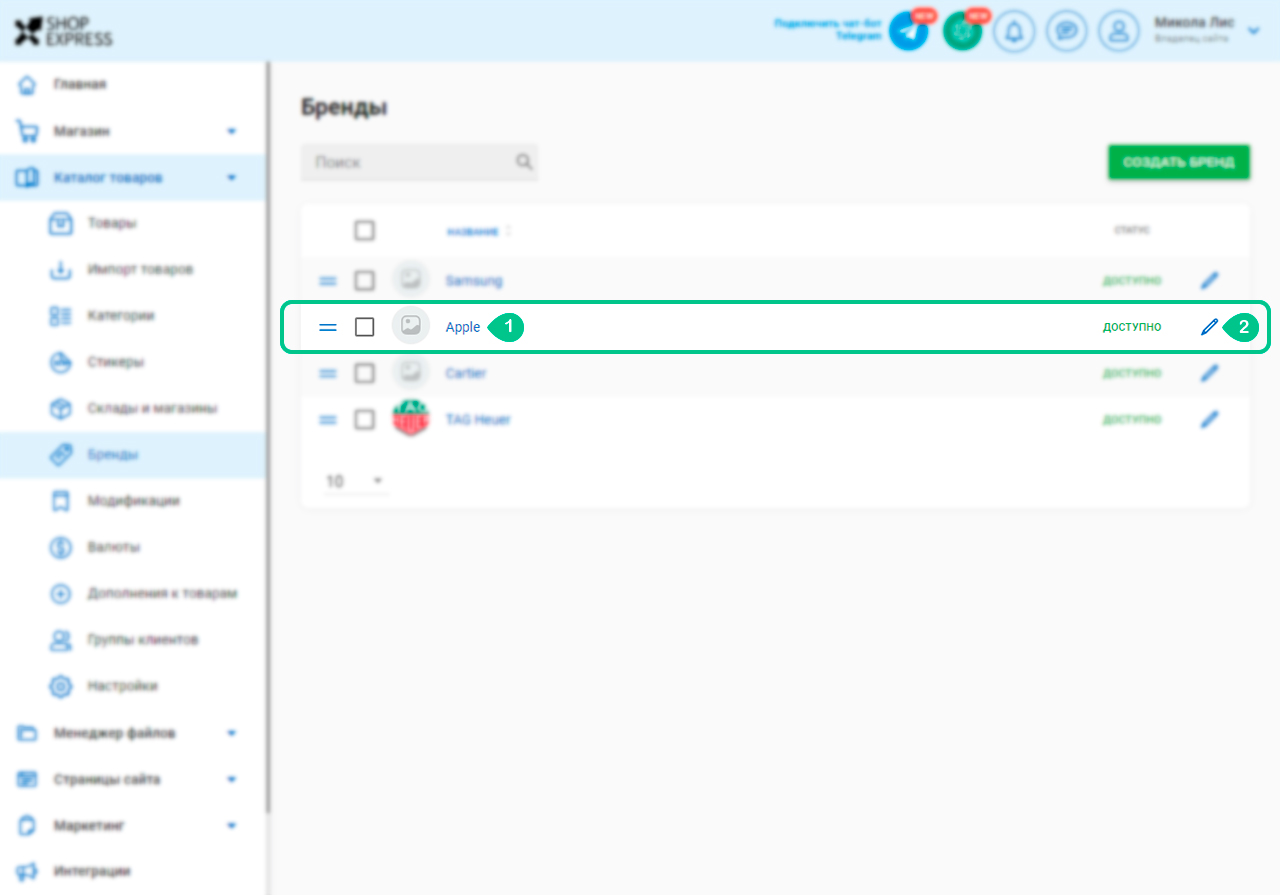Click the Настройки gear icon in sidebar
The height and width of the screenshot is (895, 1280).
click(x=61, y=686)
